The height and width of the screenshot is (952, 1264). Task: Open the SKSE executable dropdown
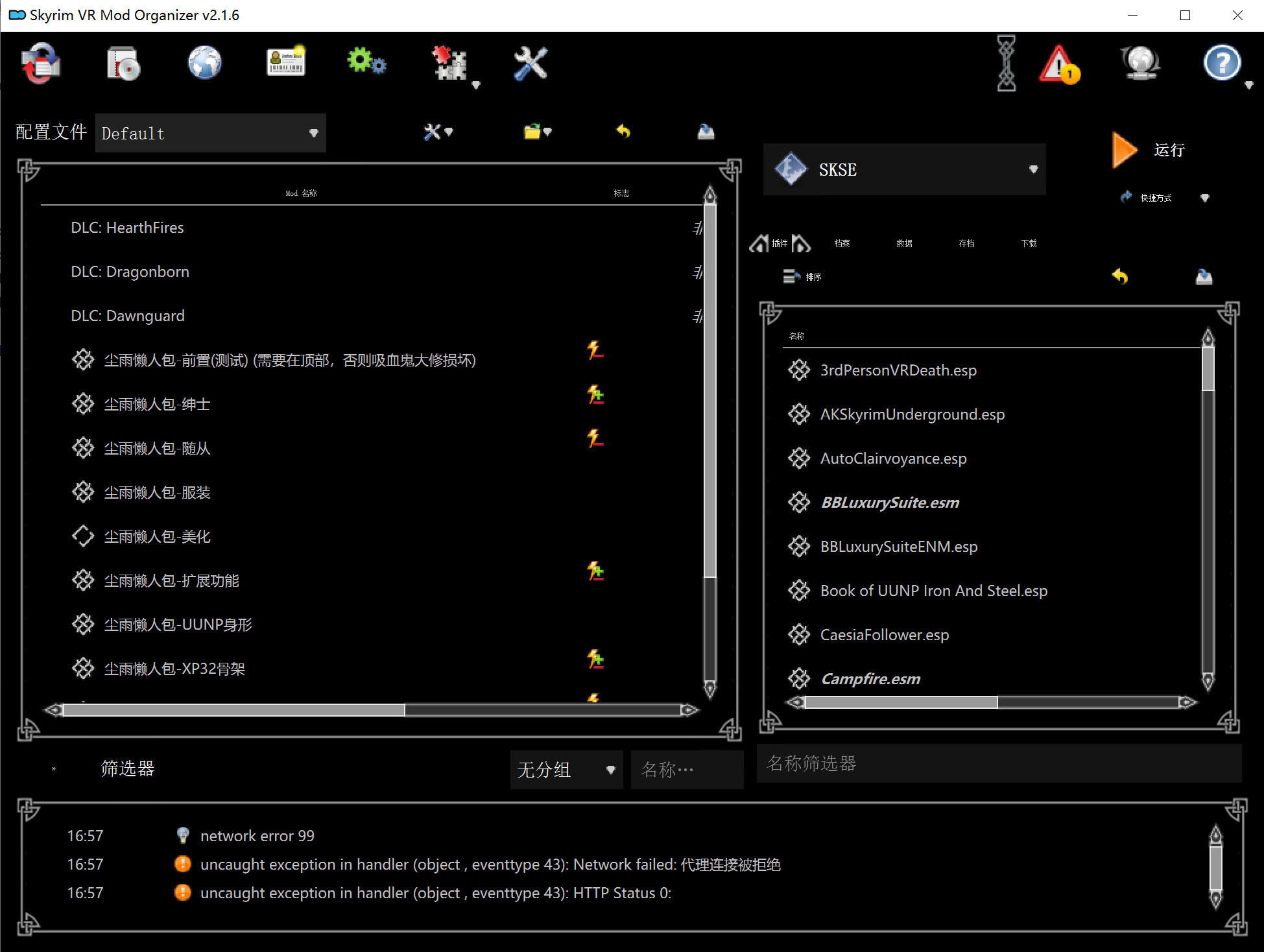(904, 169)
